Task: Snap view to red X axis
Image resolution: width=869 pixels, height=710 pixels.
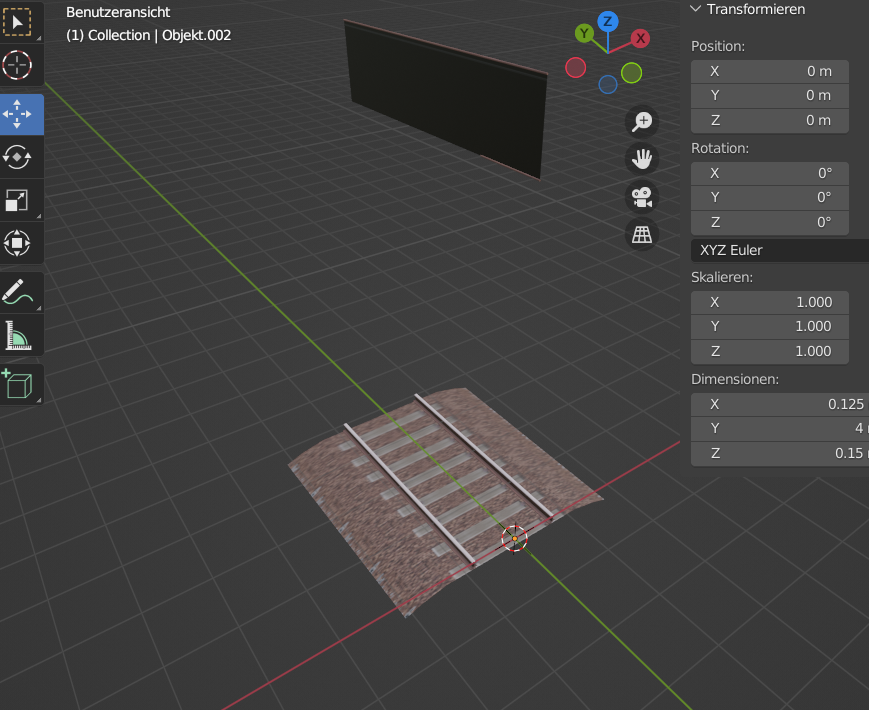Action: [640, 38]
